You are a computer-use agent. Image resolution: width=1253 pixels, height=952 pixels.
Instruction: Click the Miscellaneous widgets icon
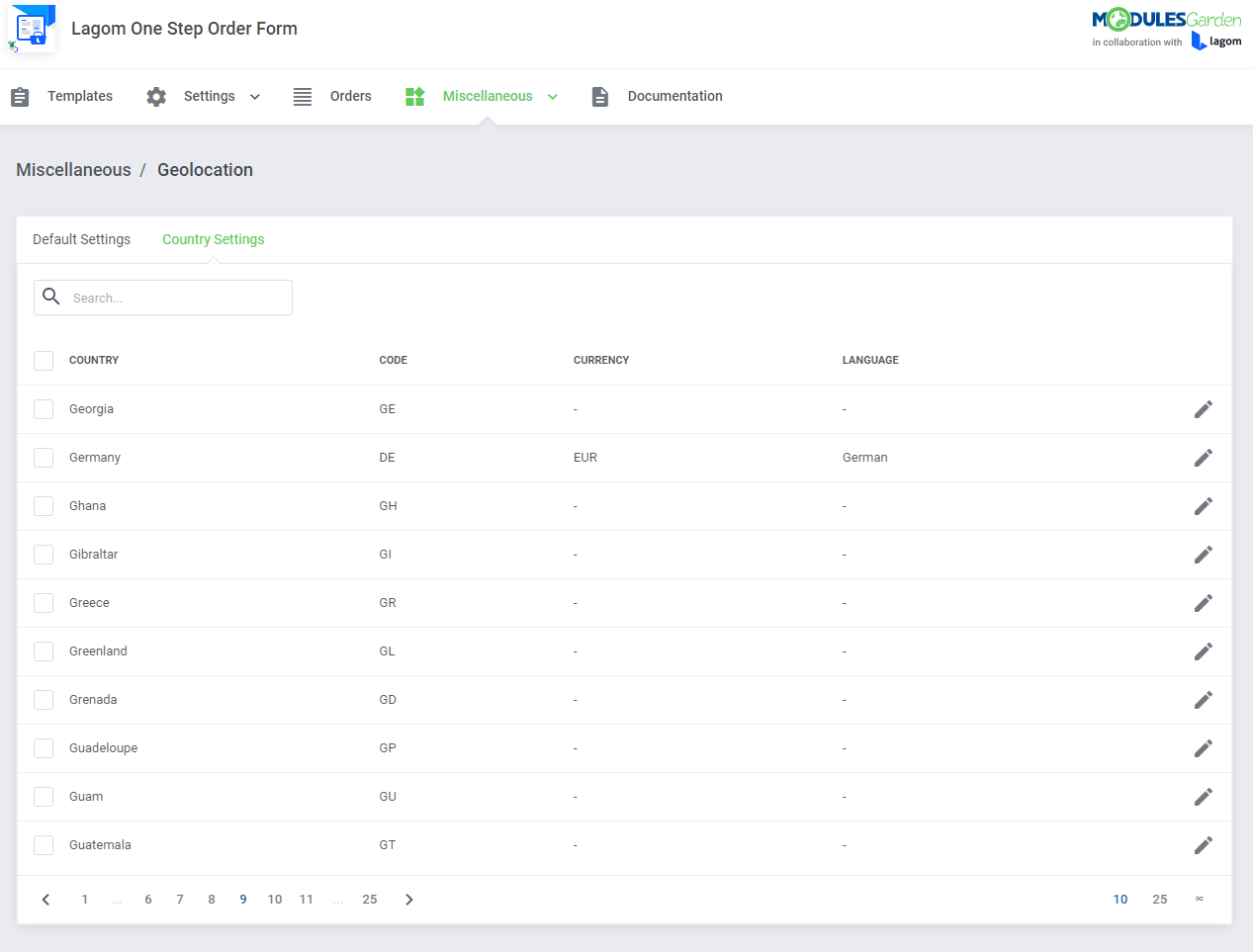(x=415, y=97)
